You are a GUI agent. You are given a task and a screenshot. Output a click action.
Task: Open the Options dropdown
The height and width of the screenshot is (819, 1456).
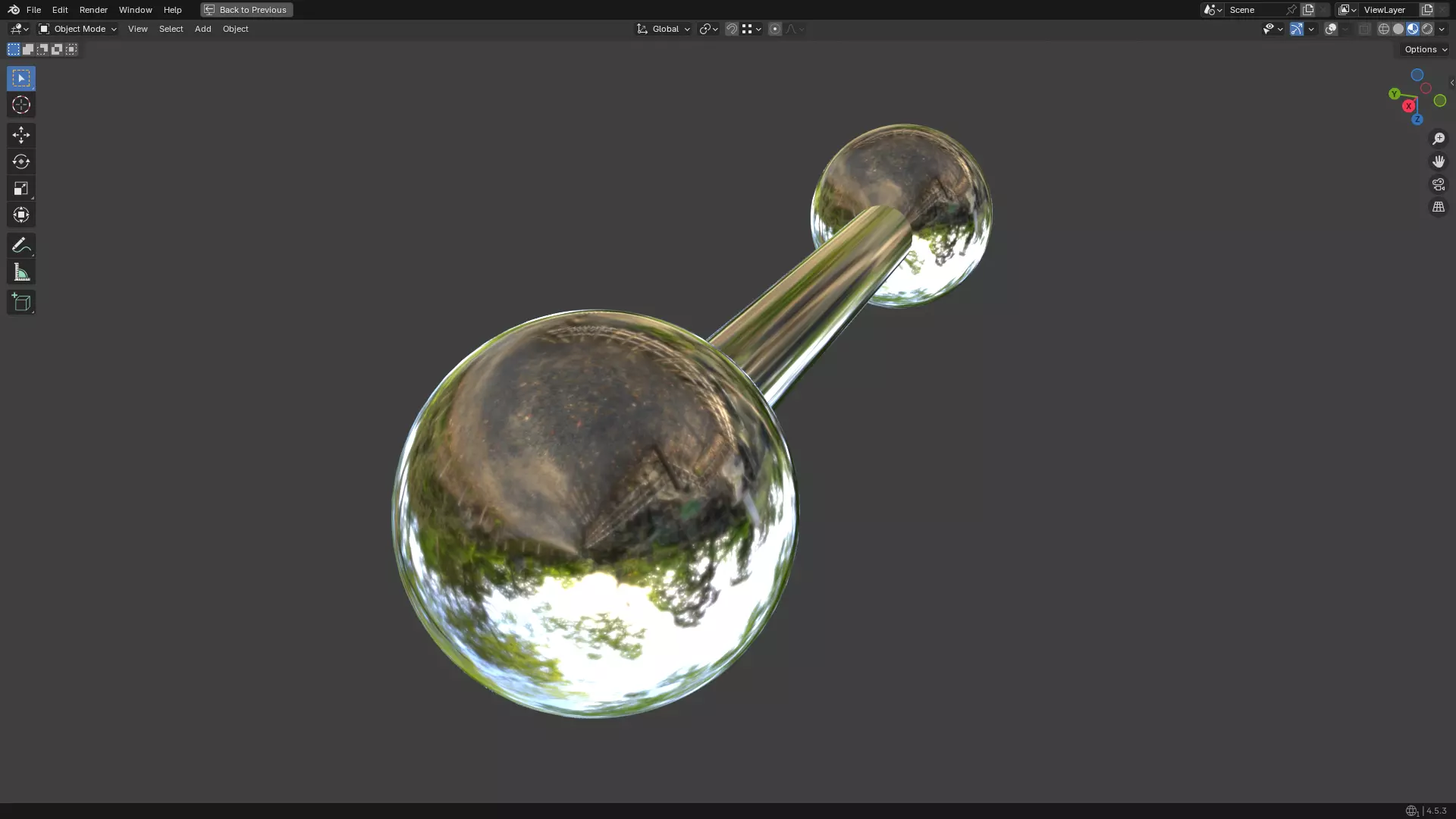pyautogui.click(x=1426, y=49)
